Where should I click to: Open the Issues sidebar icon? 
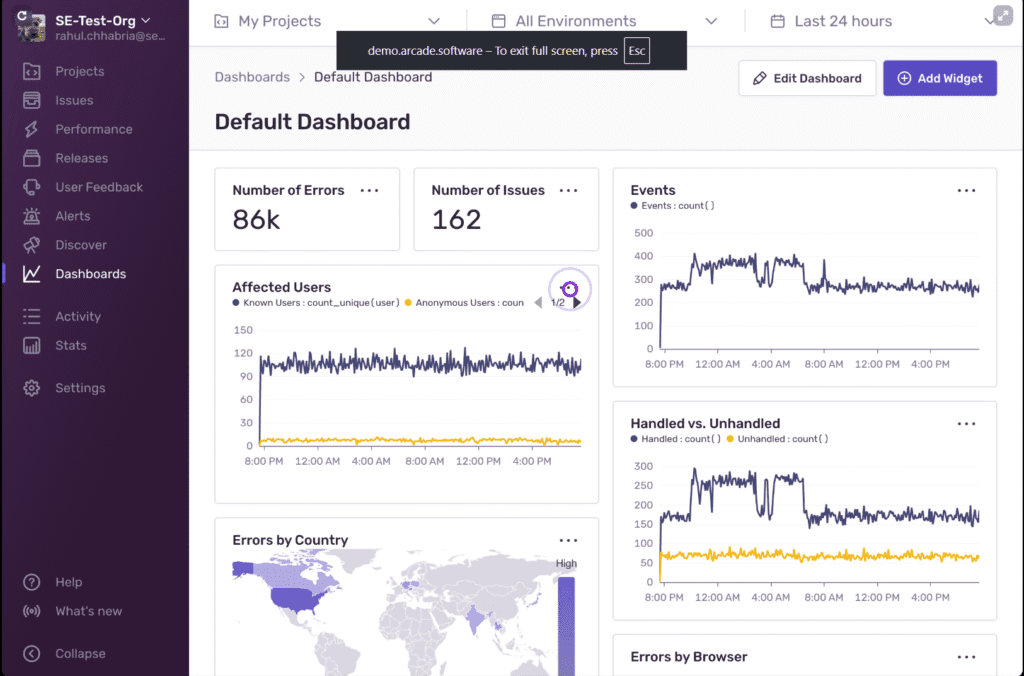[x=32, y=100]
